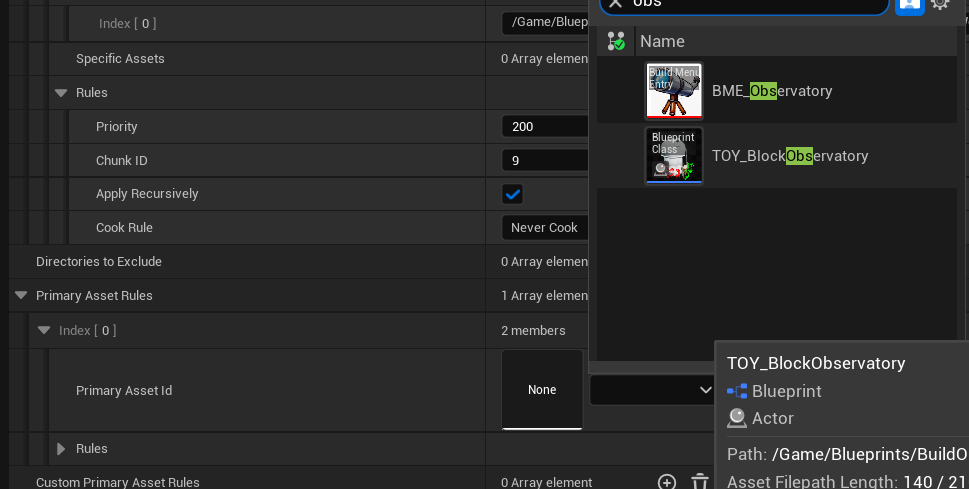Viewport: 969px width, 489px height.
Task: Collapse the Rules section above Priority
Action: pos(61,93)
